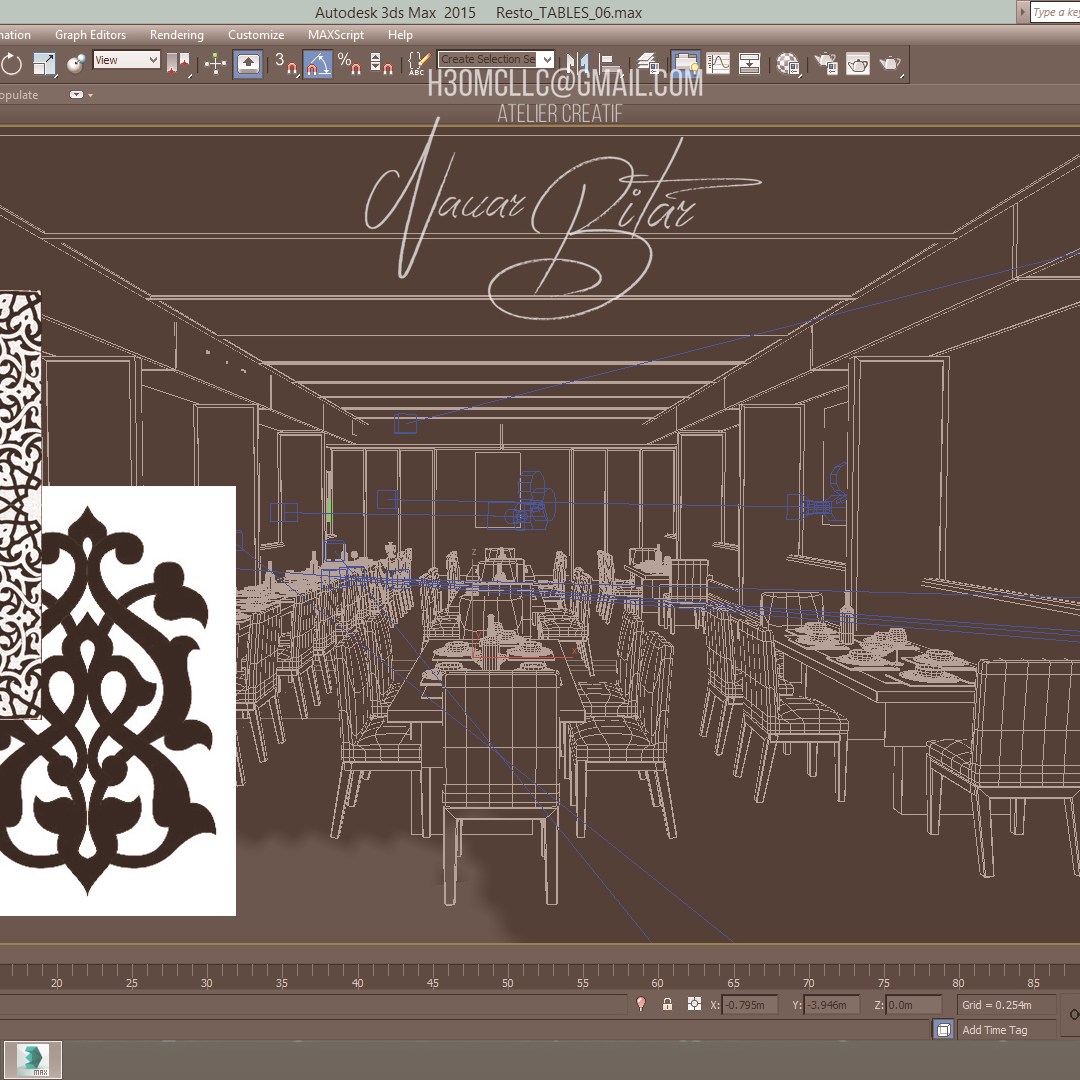Toggle the Angle Snap button
The height and width of the screenshot is (1080, 1080).
point(318,65)
